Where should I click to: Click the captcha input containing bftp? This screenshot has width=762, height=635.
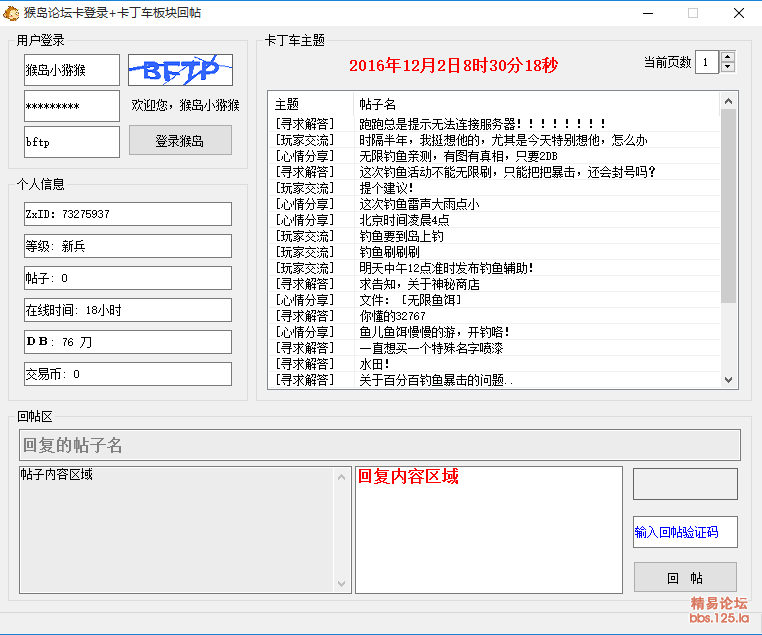pos(72,142)
